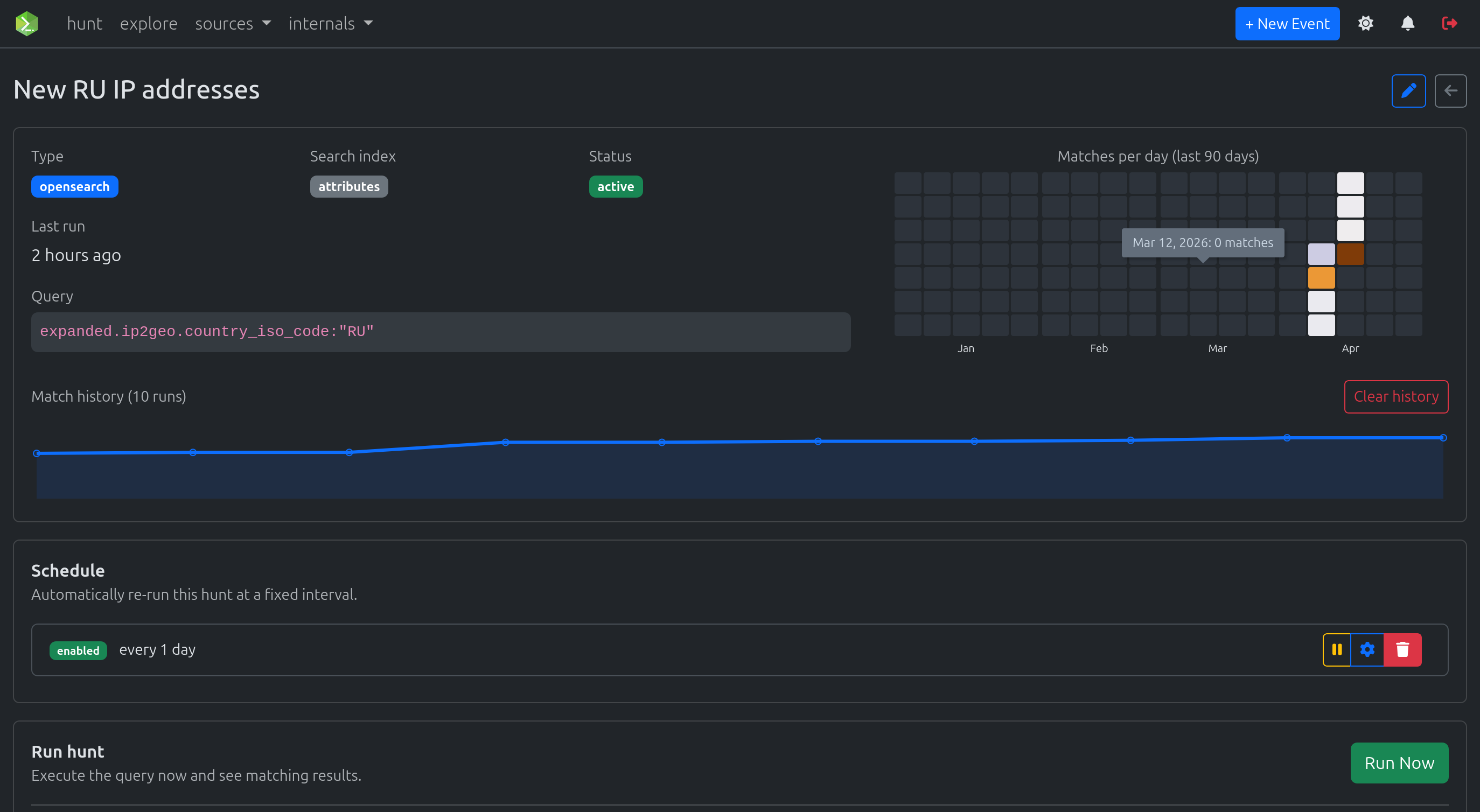Image resolution: width=1480 pixels, height=812 pixels.
Task: Select the dark orange heatmap cell
Action: 1350,254
